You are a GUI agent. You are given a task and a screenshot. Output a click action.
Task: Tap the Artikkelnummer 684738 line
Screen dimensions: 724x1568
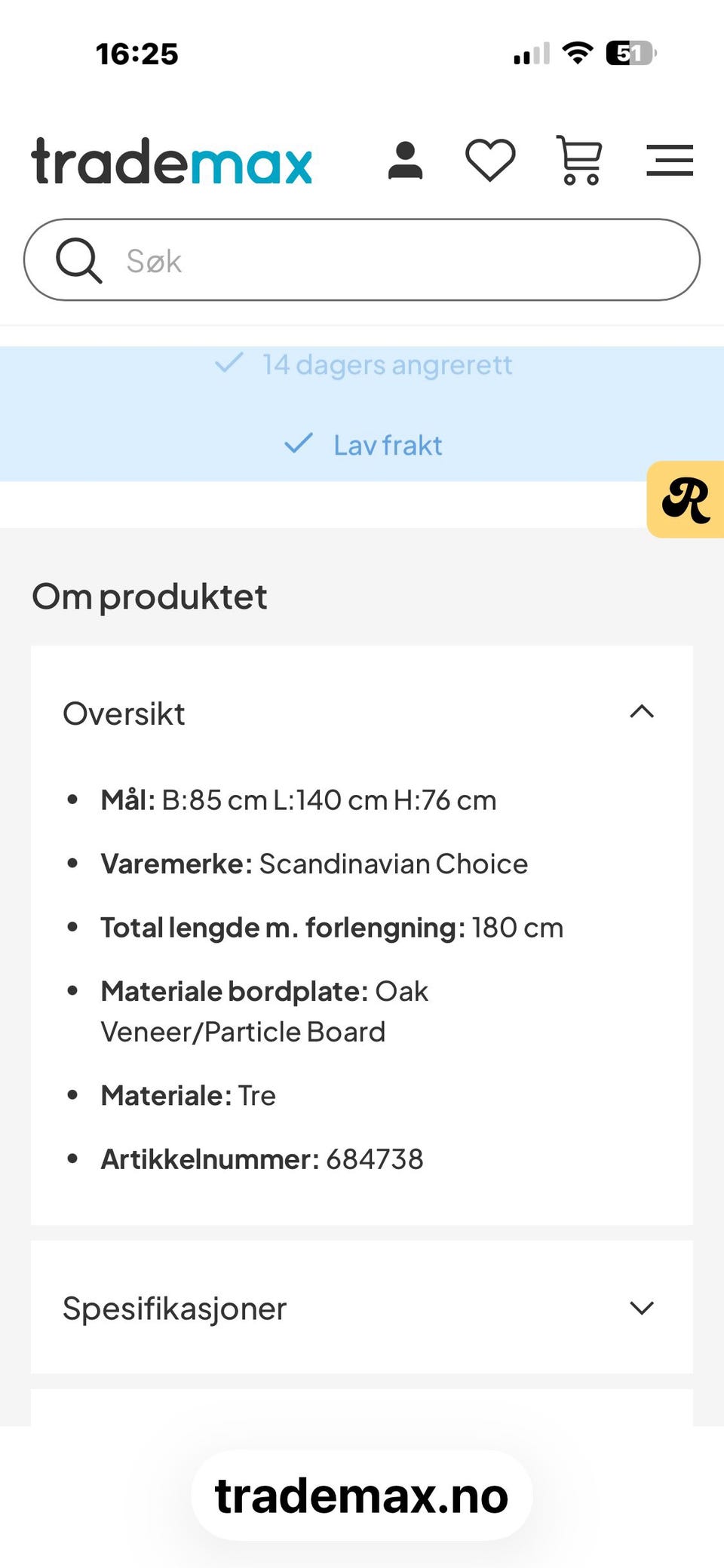262,1159
